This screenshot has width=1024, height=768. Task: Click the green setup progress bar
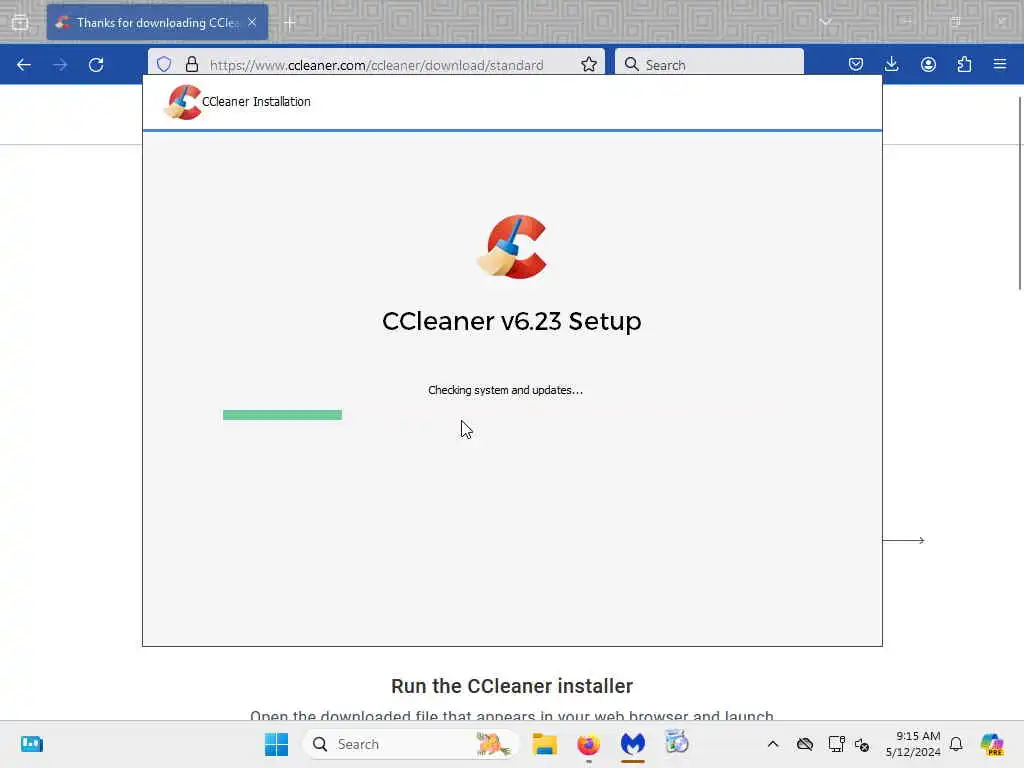282,415
